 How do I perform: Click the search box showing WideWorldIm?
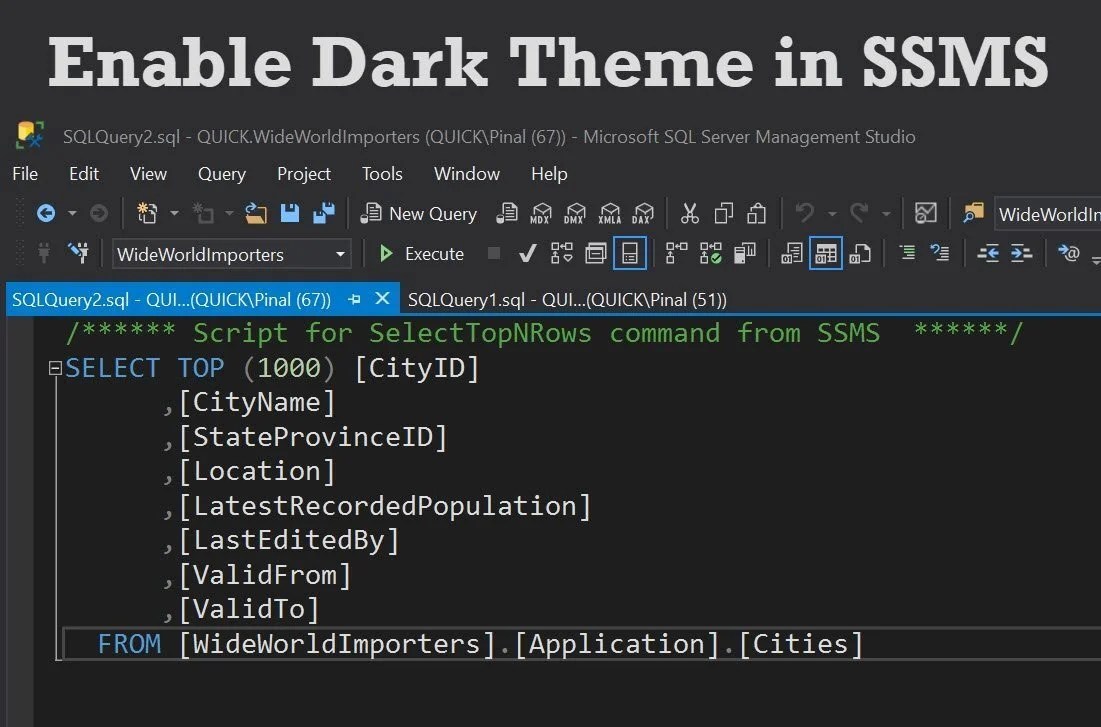pyautogui.click(x=1047, y=214)
